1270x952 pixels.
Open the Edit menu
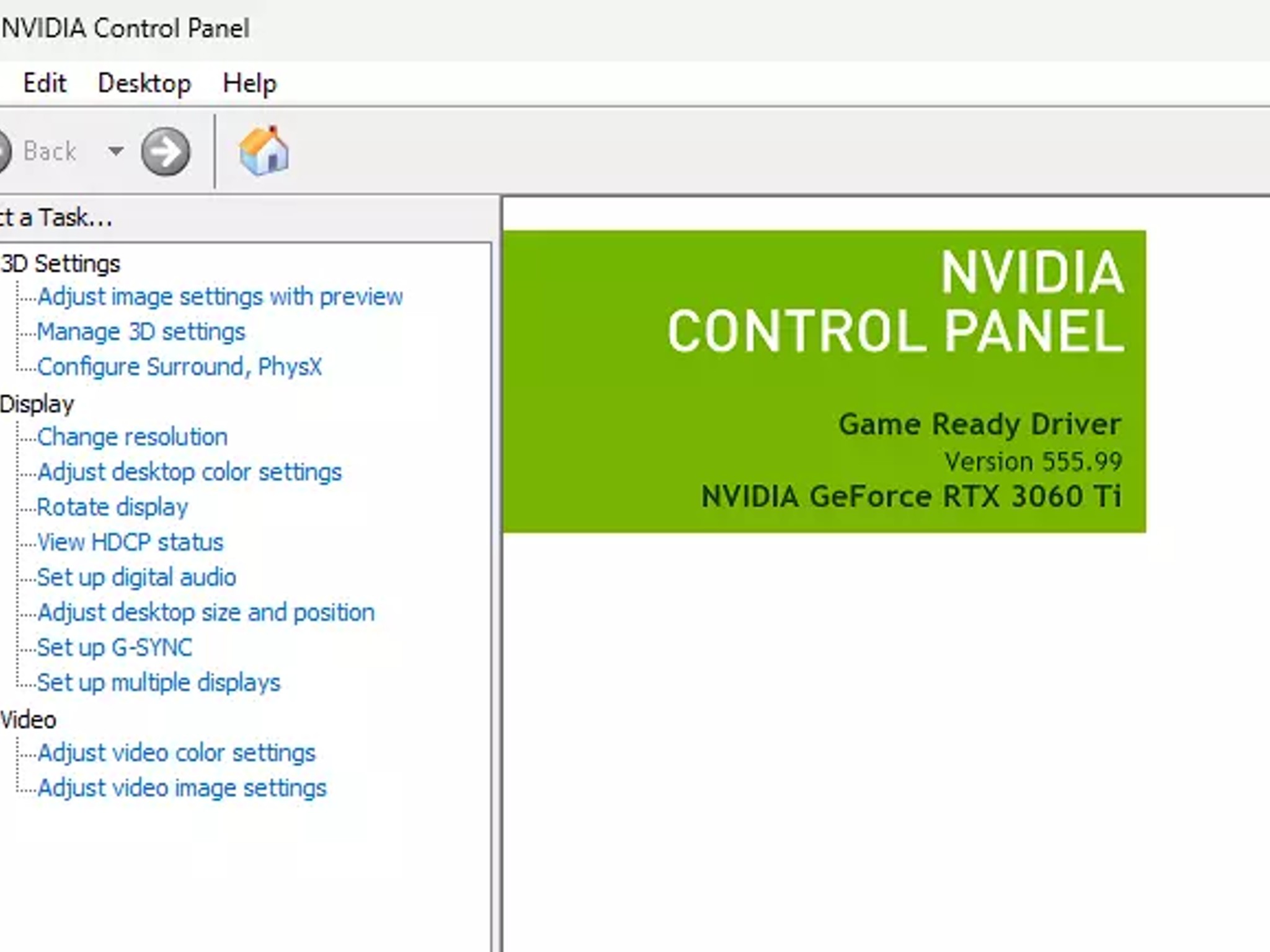[x=45, y=83]
